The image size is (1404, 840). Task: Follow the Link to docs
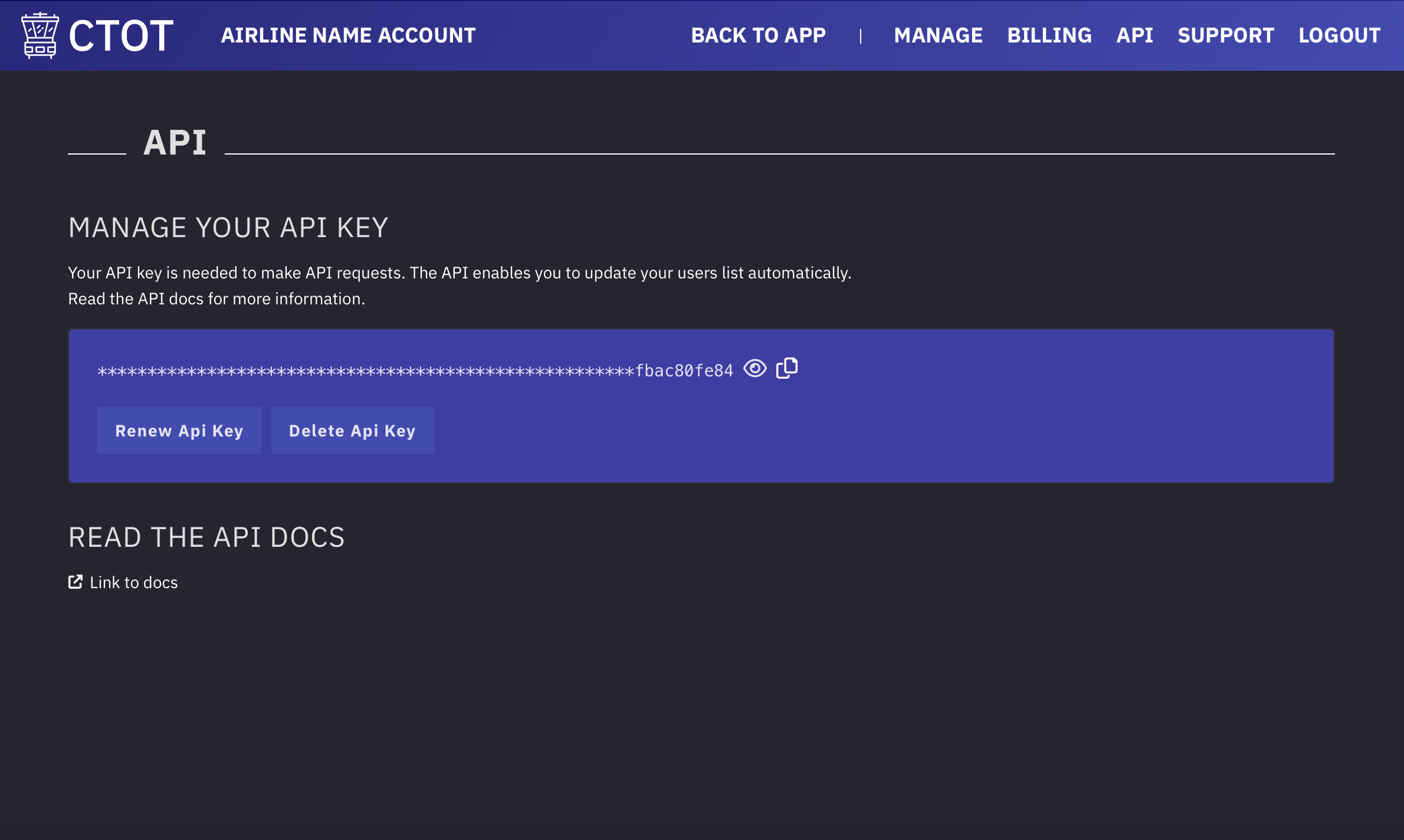(x=133, y=582)
